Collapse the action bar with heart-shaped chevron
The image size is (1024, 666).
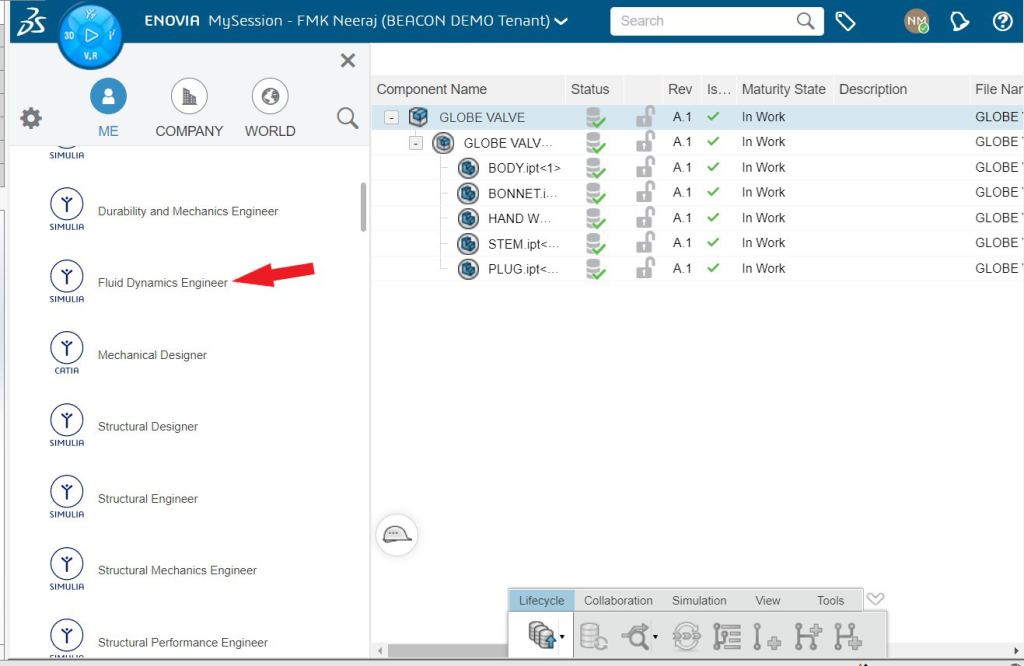point(875,599)
